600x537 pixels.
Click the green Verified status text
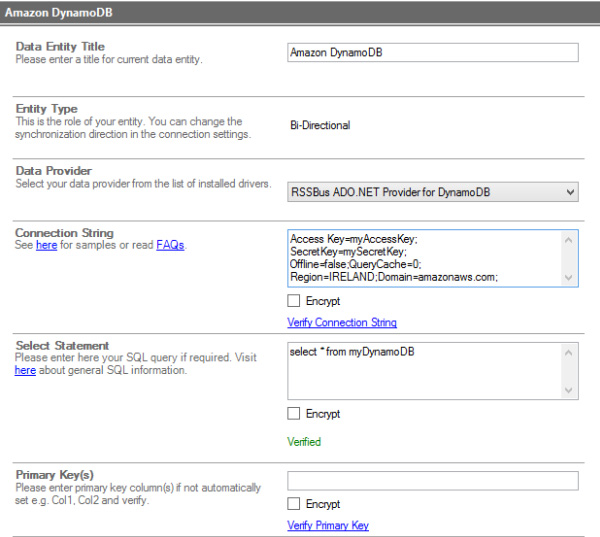(x=304, y=441)
